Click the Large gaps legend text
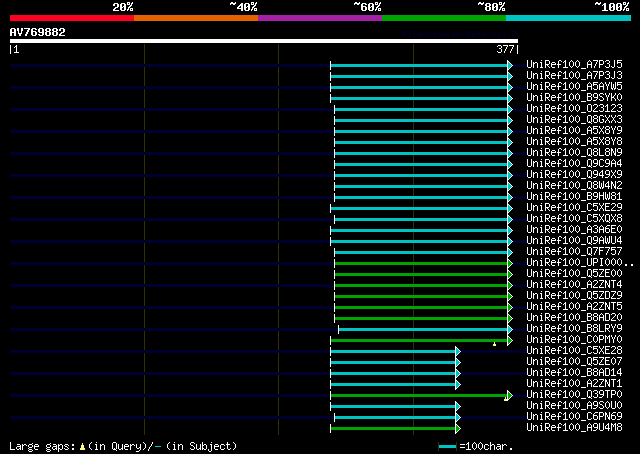 [x=42, y=446]
